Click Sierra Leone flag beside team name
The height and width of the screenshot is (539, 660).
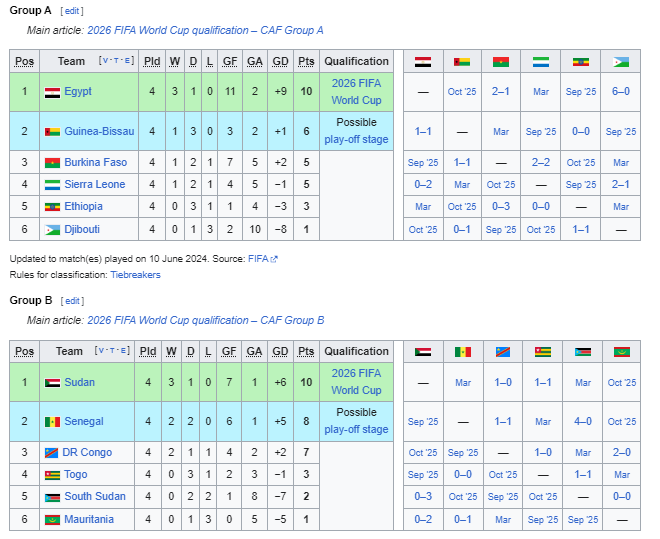52,185
